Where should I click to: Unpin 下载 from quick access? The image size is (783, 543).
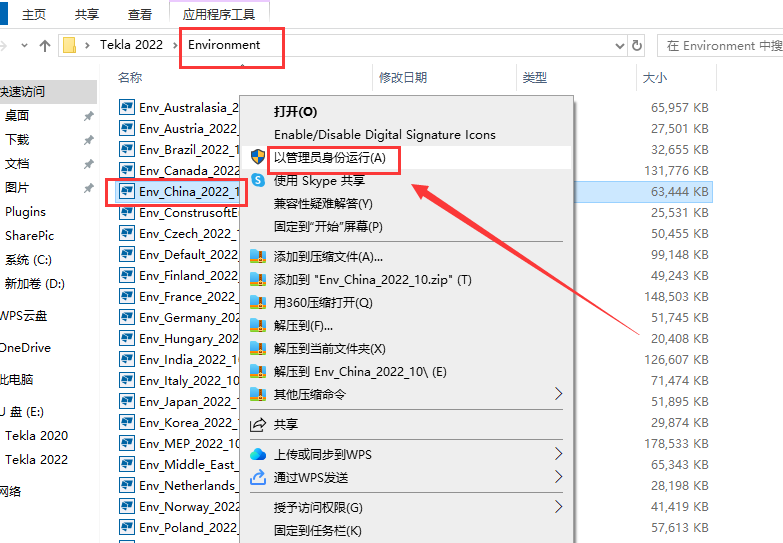(x=88, y=140)
